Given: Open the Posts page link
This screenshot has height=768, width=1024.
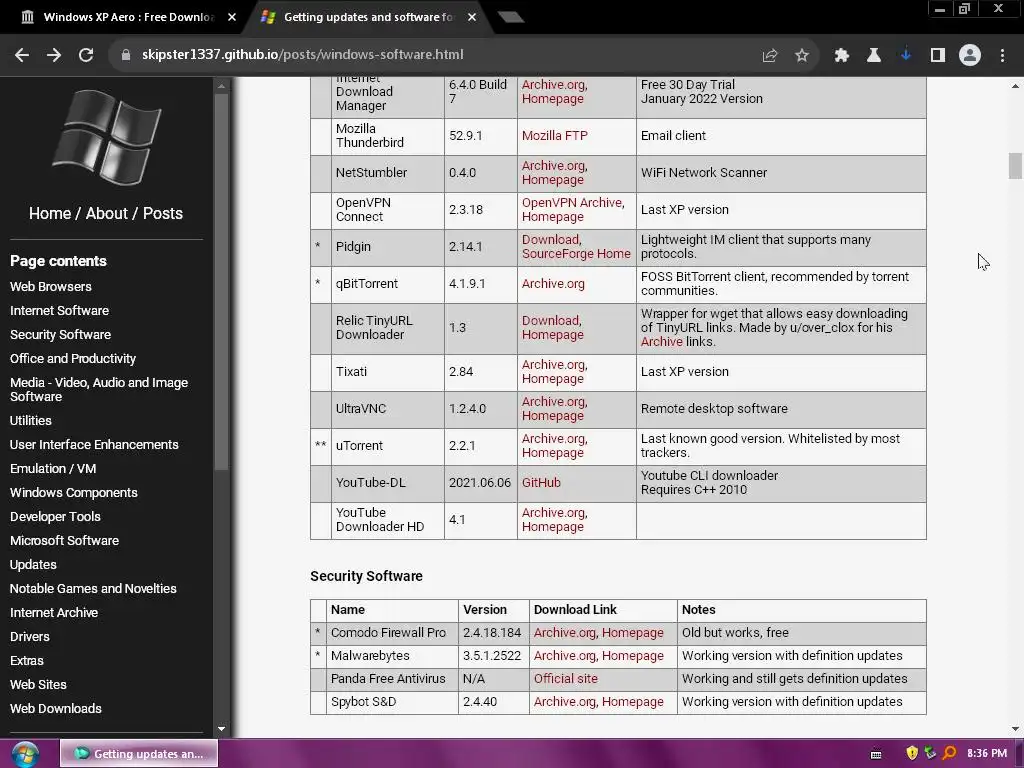Looking at the screenshot, I should 163,214.
